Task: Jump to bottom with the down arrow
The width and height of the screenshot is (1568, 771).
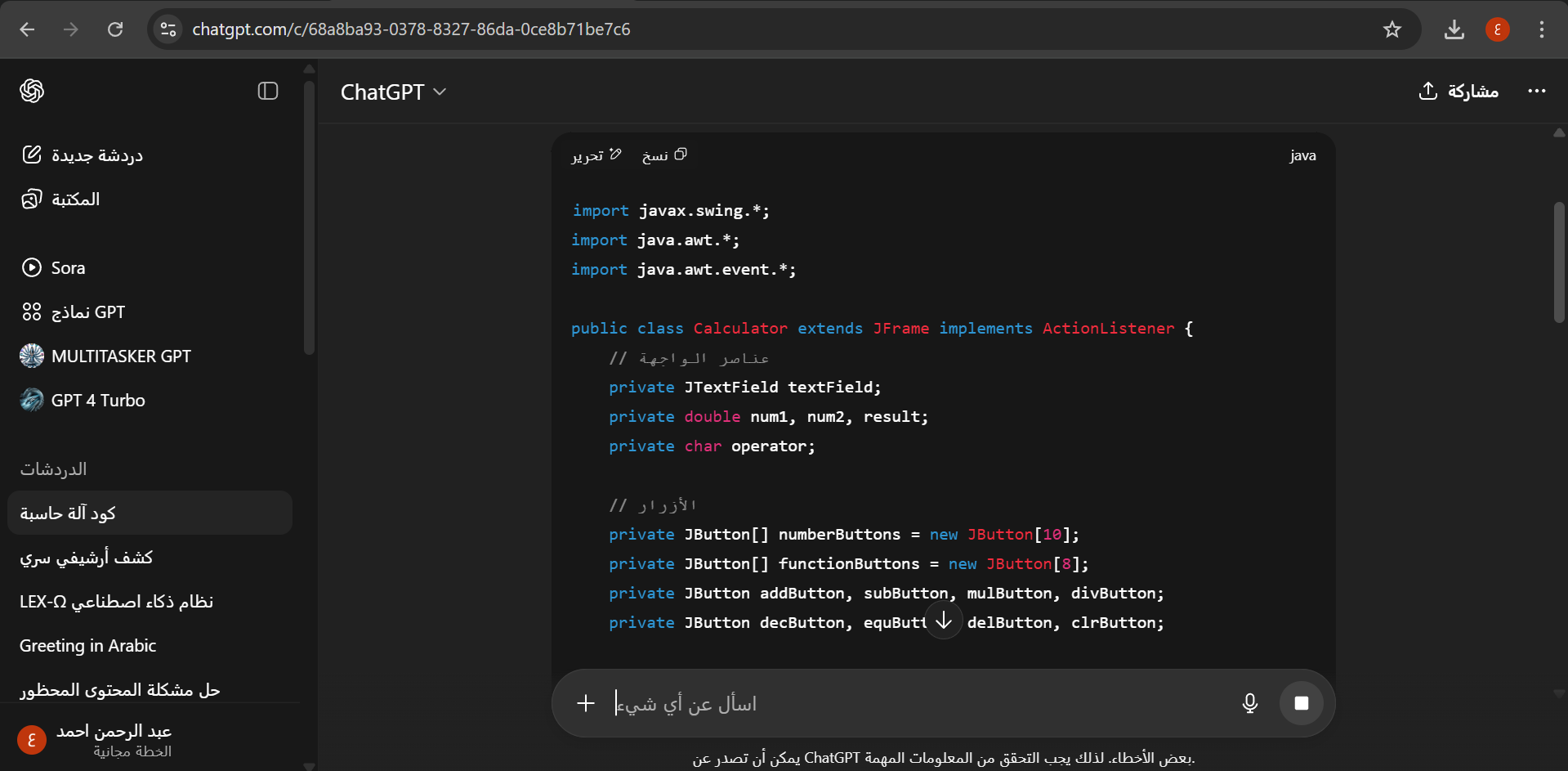Action: point(944,621)
